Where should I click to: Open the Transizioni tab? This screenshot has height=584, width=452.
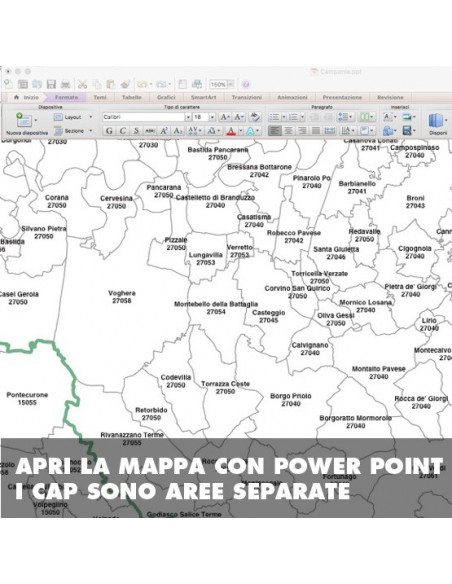(x=246, y=97)
